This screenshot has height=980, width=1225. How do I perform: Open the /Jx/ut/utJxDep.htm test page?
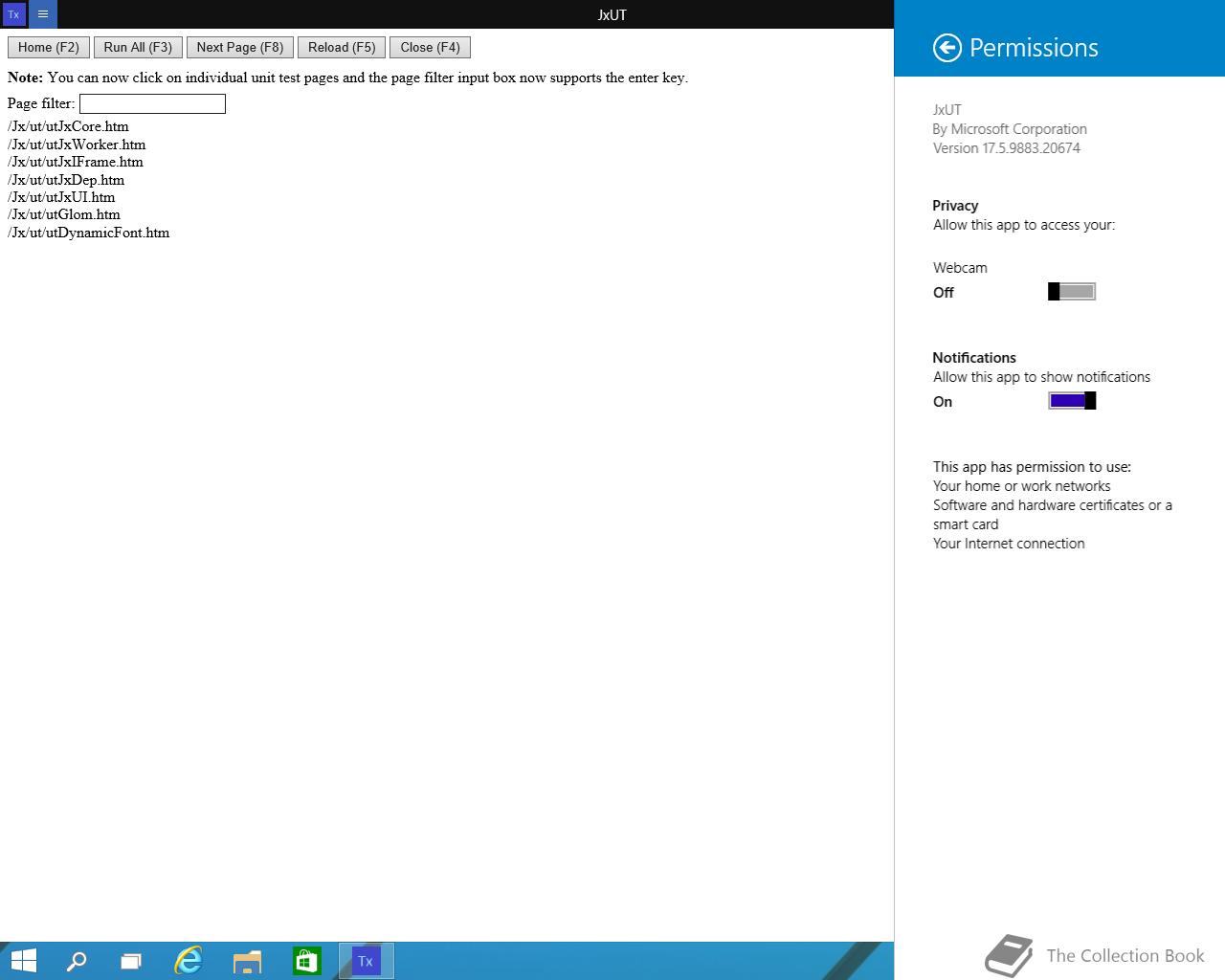(66, 180)
